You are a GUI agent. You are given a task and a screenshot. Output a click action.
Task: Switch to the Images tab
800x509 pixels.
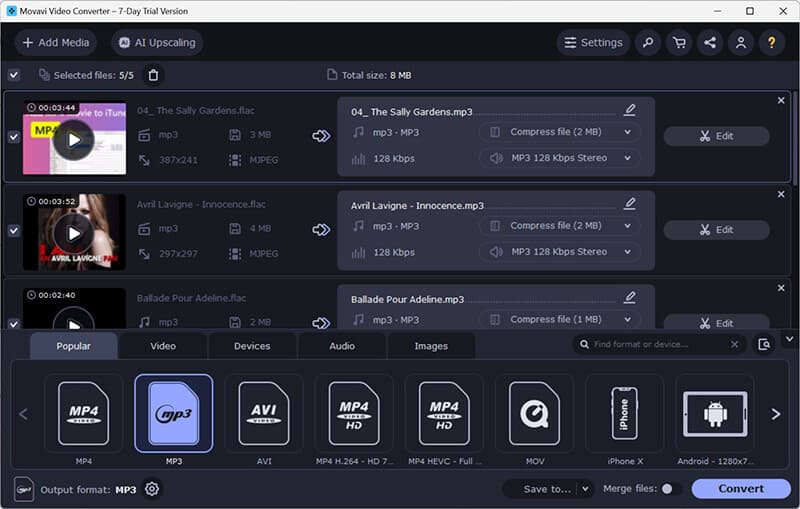[x=431, y=346]
